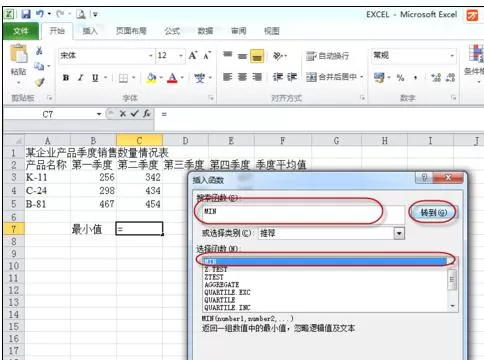Screen dimensions: 484x360
Task: Click the formula bar Cancel X icon
Action: pyautogui.click(x=123, y=114)
